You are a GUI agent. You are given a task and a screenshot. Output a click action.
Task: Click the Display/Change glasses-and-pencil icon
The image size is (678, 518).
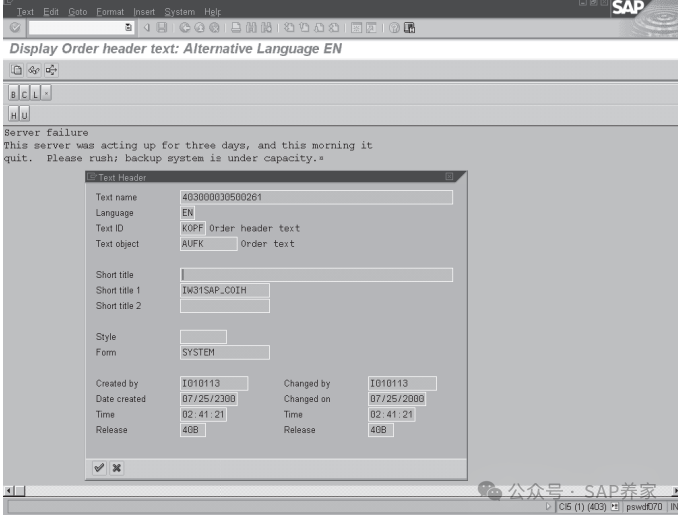(x=34, y=70)
